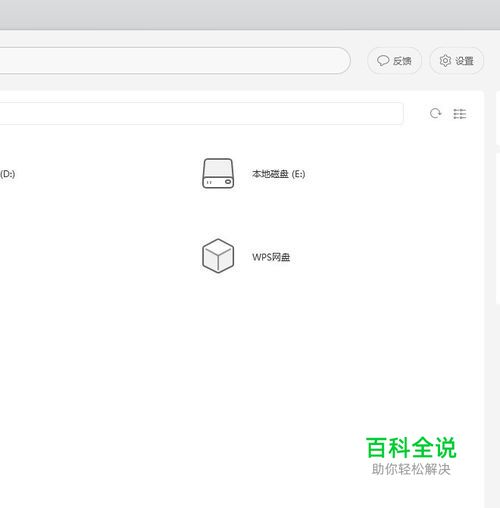
Task: Open the 反馈 feedback button
Action: point(394,61)
